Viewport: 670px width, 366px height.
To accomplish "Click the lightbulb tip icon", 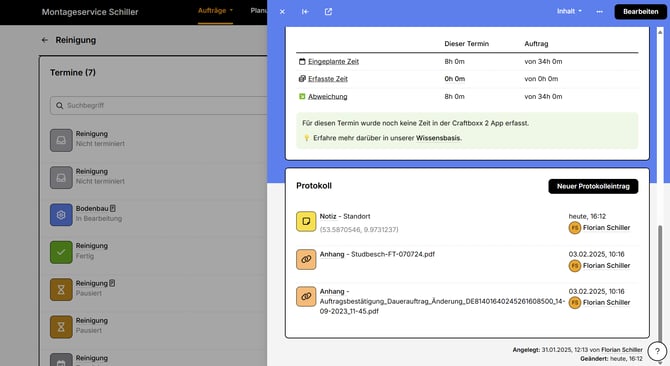I will coord(306,138).
